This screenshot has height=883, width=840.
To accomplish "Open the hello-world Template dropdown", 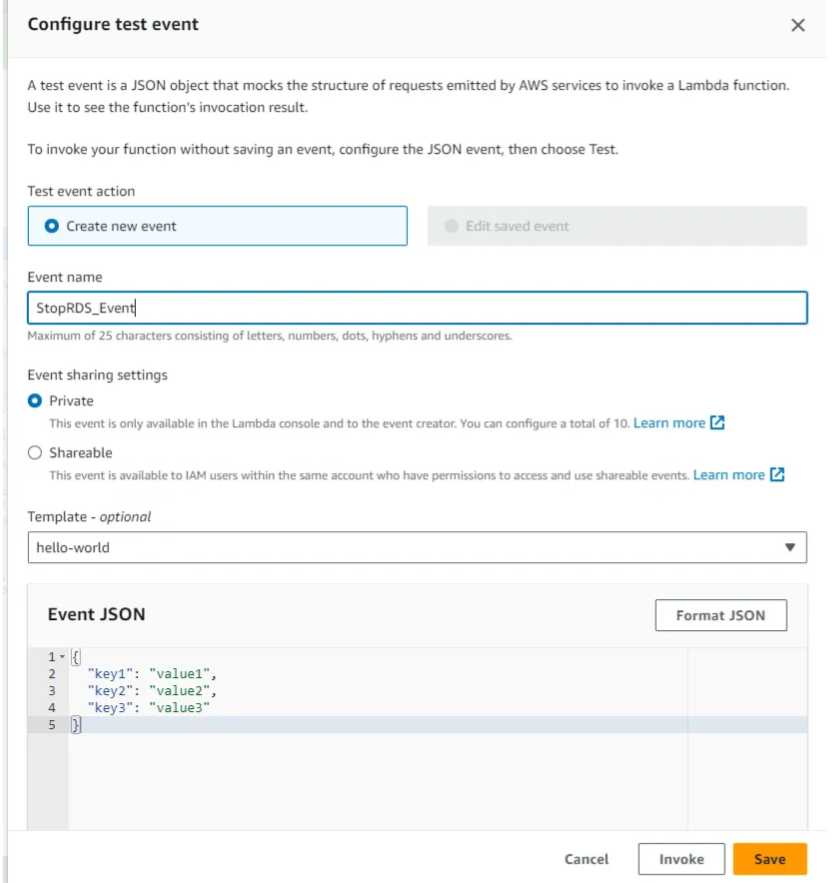I will (x=417, y=547).
